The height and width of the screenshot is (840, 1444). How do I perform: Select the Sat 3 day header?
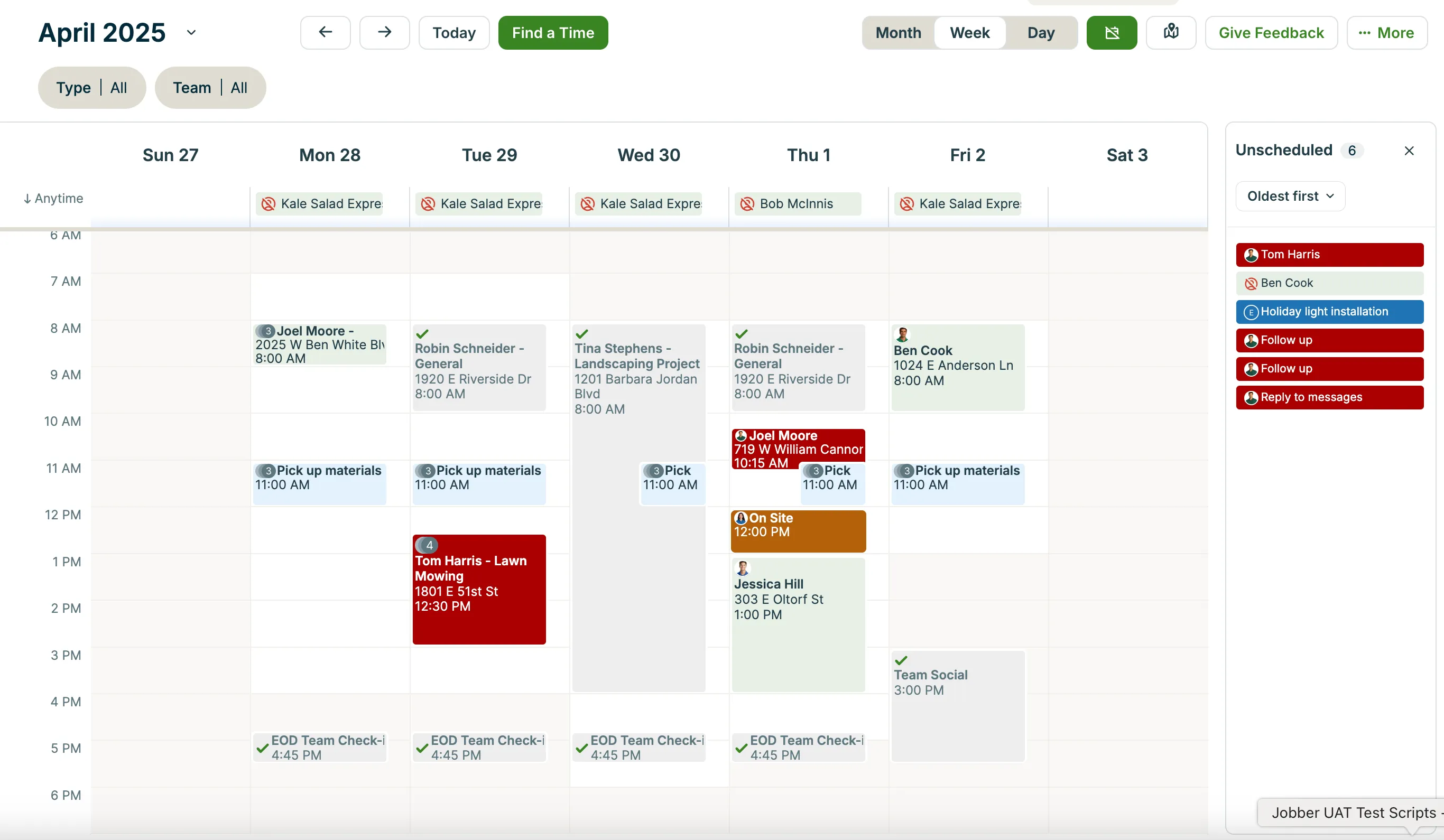coord(1127,155)
